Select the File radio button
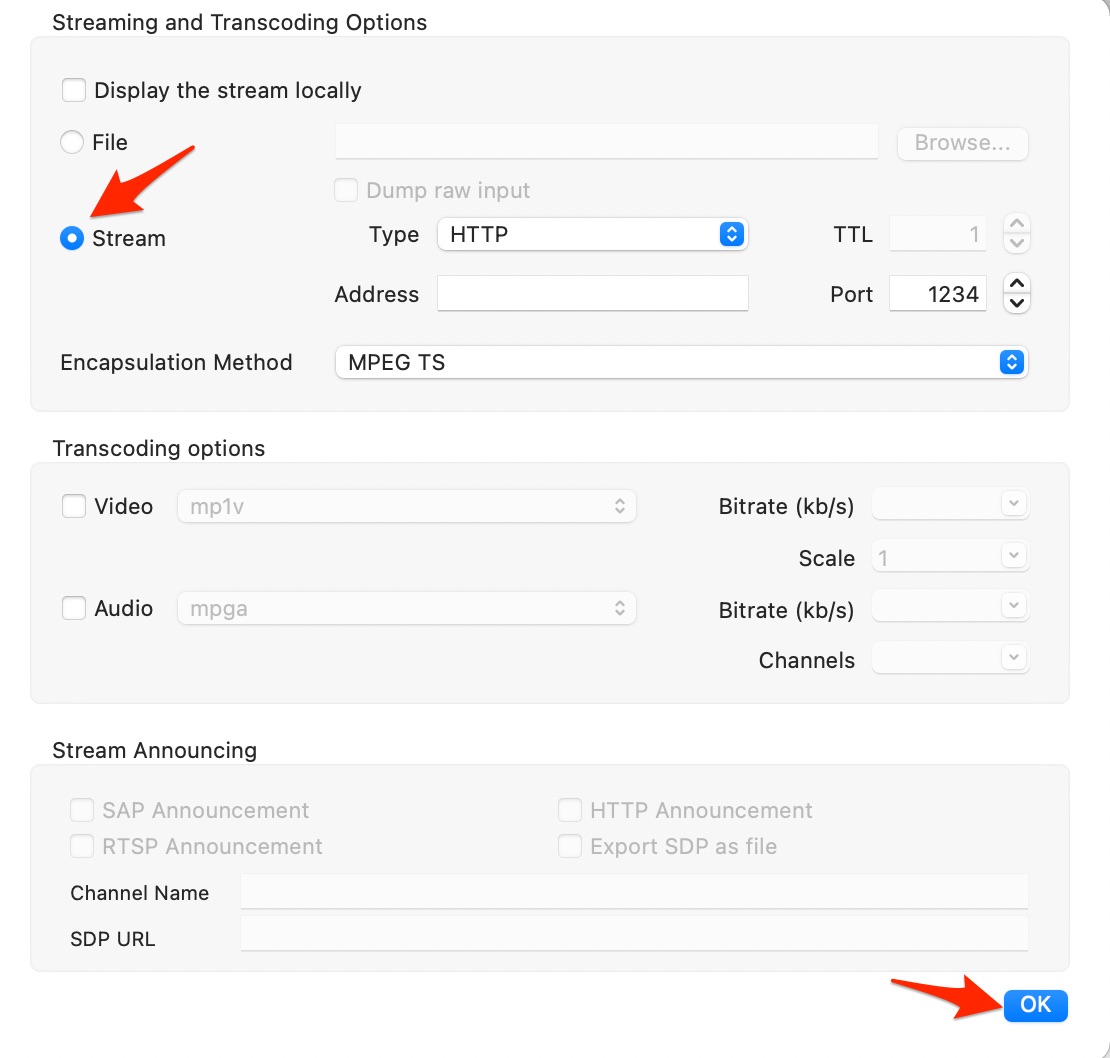The image size is (1110, 1058). tap(71, 142)
